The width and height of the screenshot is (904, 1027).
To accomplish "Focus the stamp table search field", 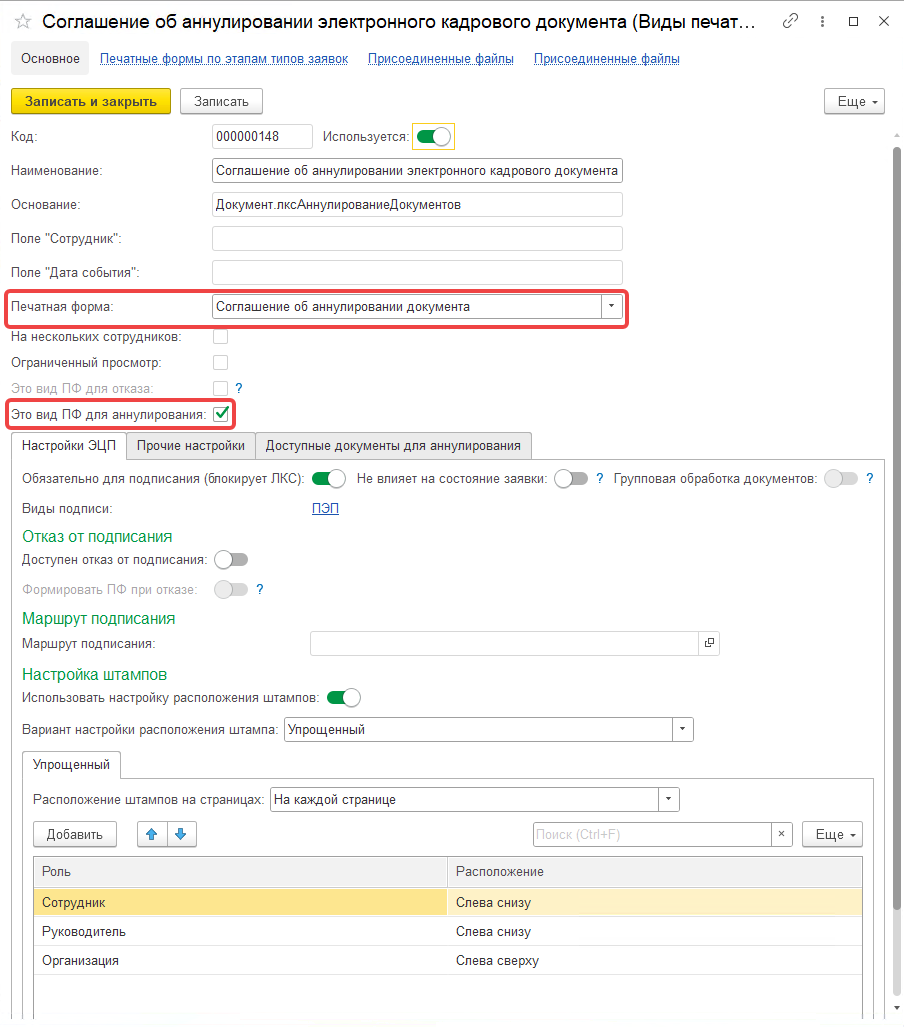I will pyautogui.click(x=652, y=834).
